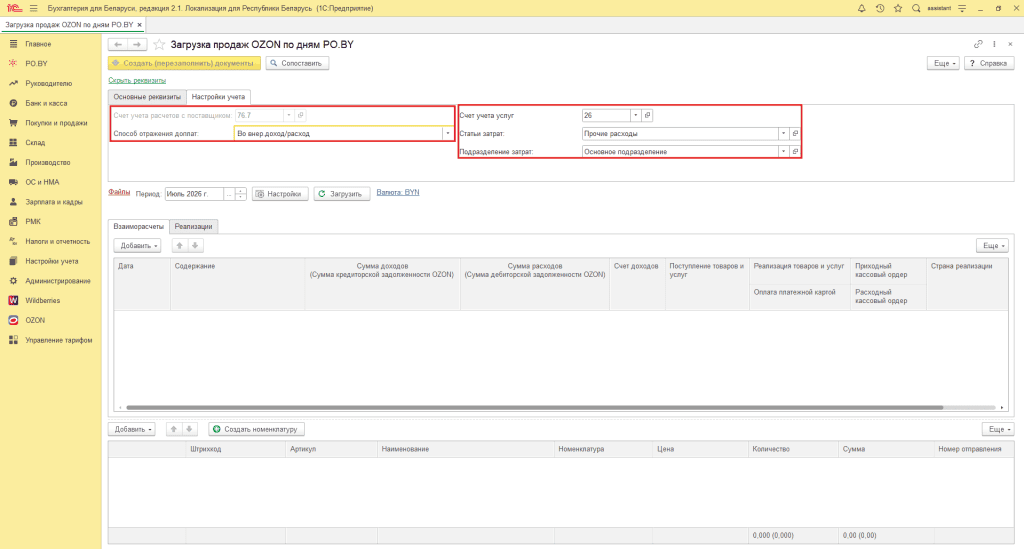Open Wildberries section
Screen dimensions: 1024x549
click(x=42, y=300)
